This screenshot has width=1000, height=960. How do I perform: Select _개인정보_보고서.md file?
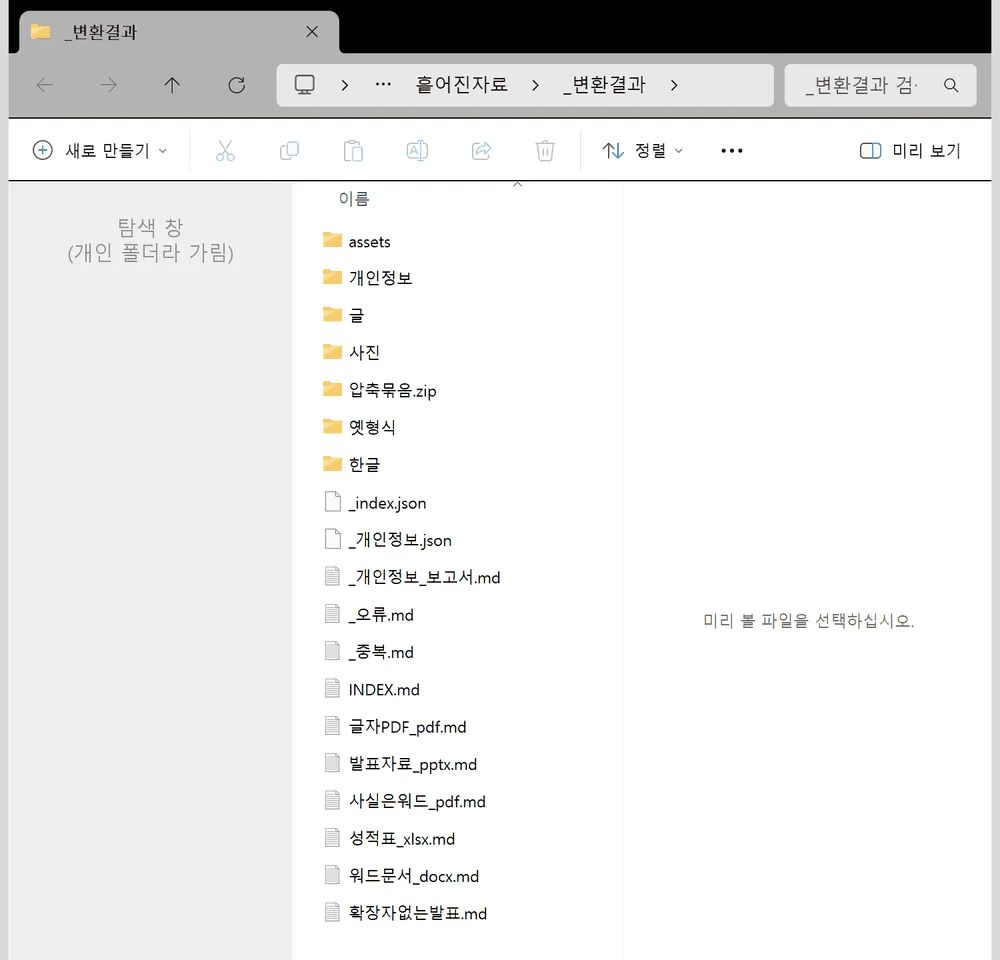412,577
